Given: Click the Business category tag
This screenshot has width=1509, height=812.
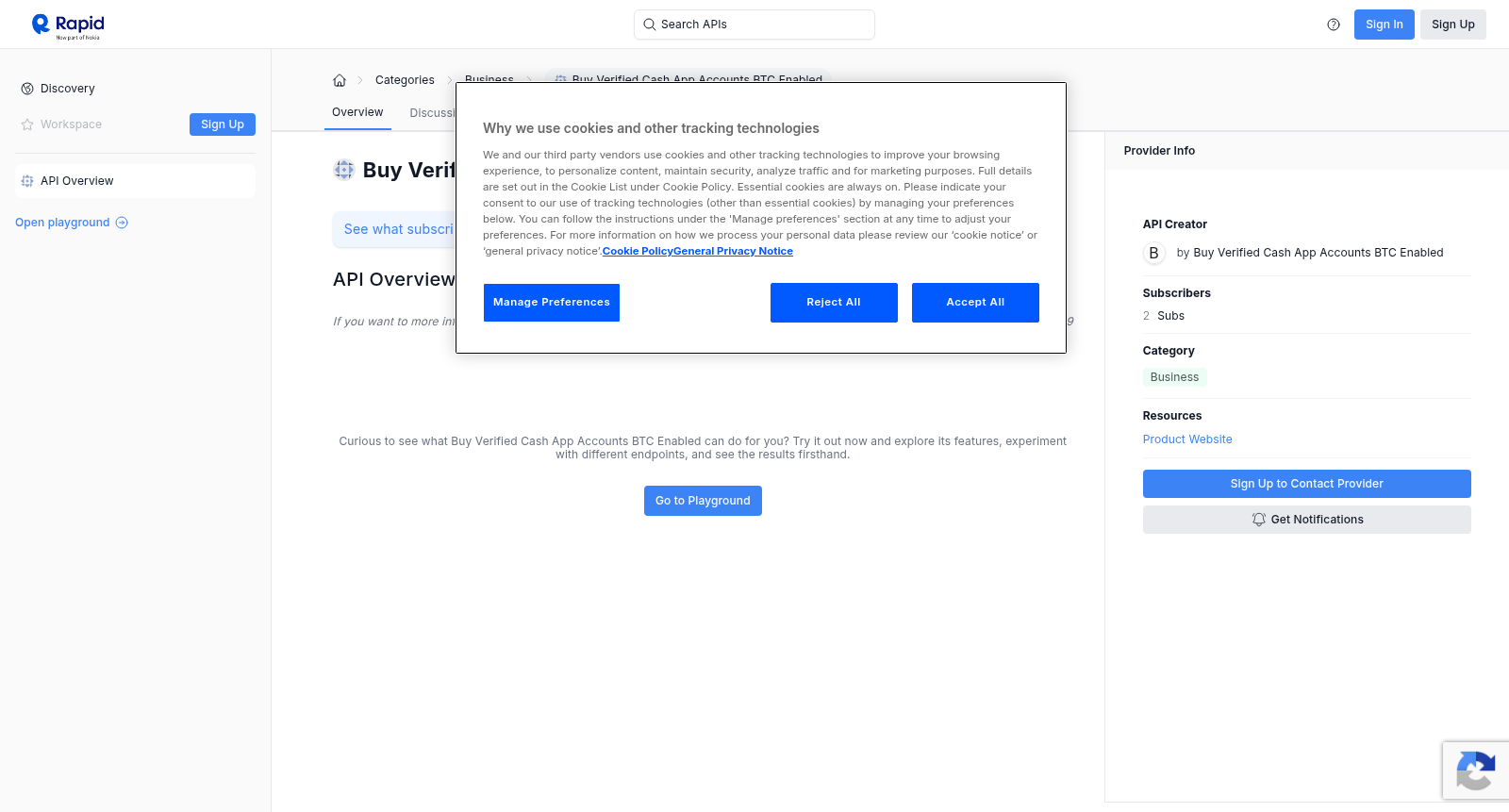Looking at the screenshot, I should tap(1174, 377).
